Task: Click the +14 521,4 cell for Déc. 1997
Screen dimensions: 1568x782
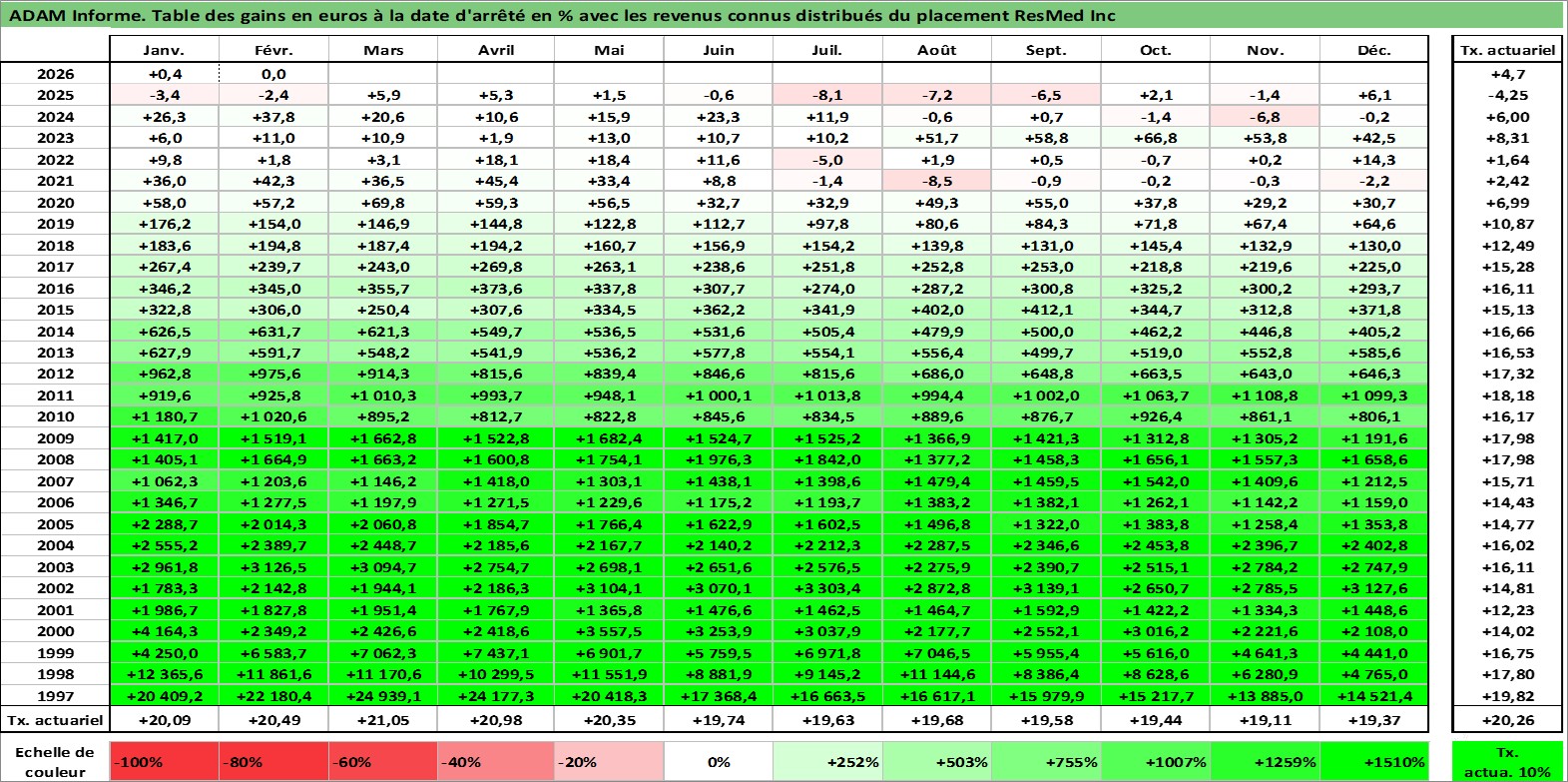Action: pos(1374,696)
